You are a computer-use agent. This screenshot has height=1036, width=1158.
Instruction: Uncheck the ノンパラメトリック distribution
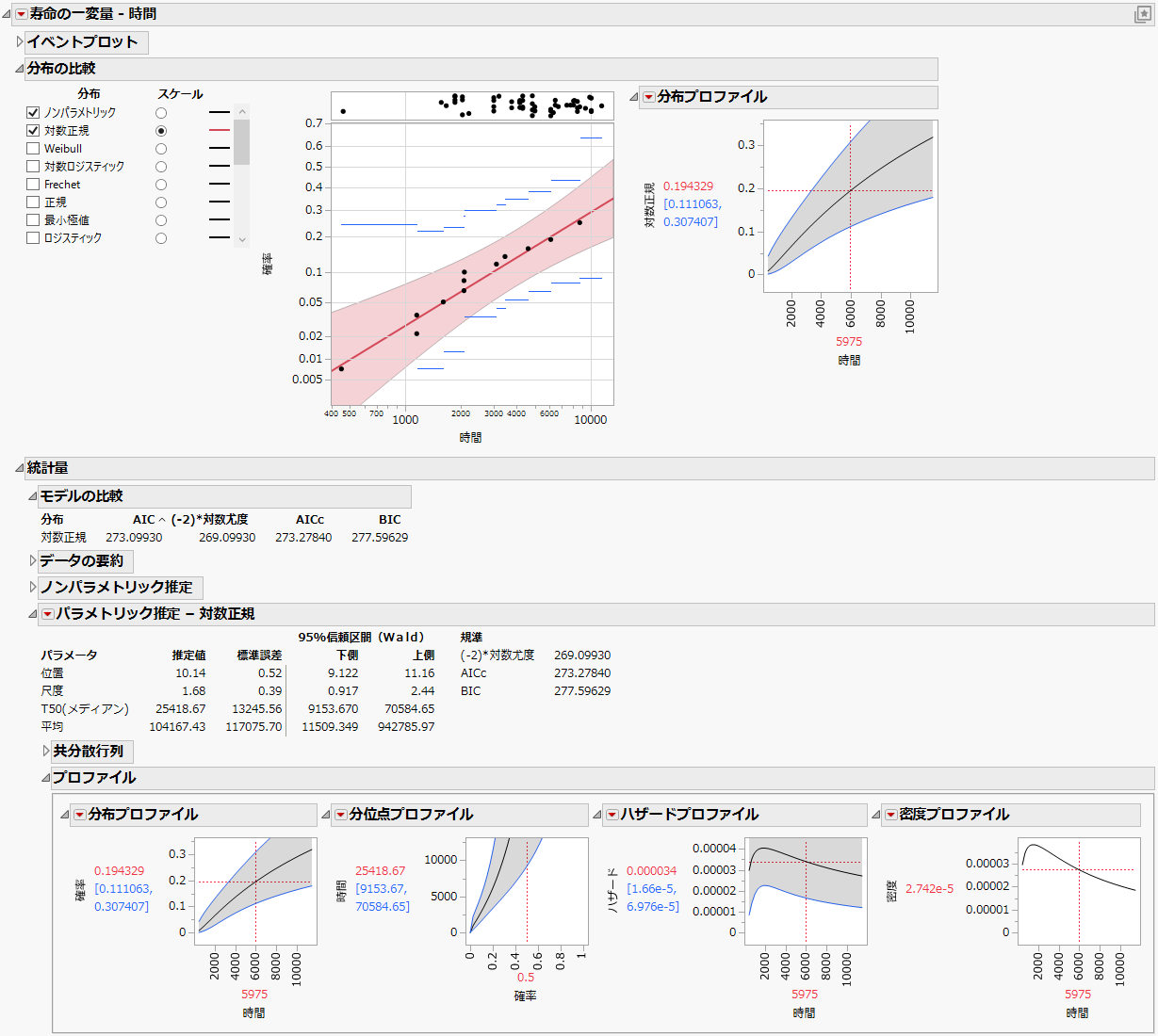31,112
